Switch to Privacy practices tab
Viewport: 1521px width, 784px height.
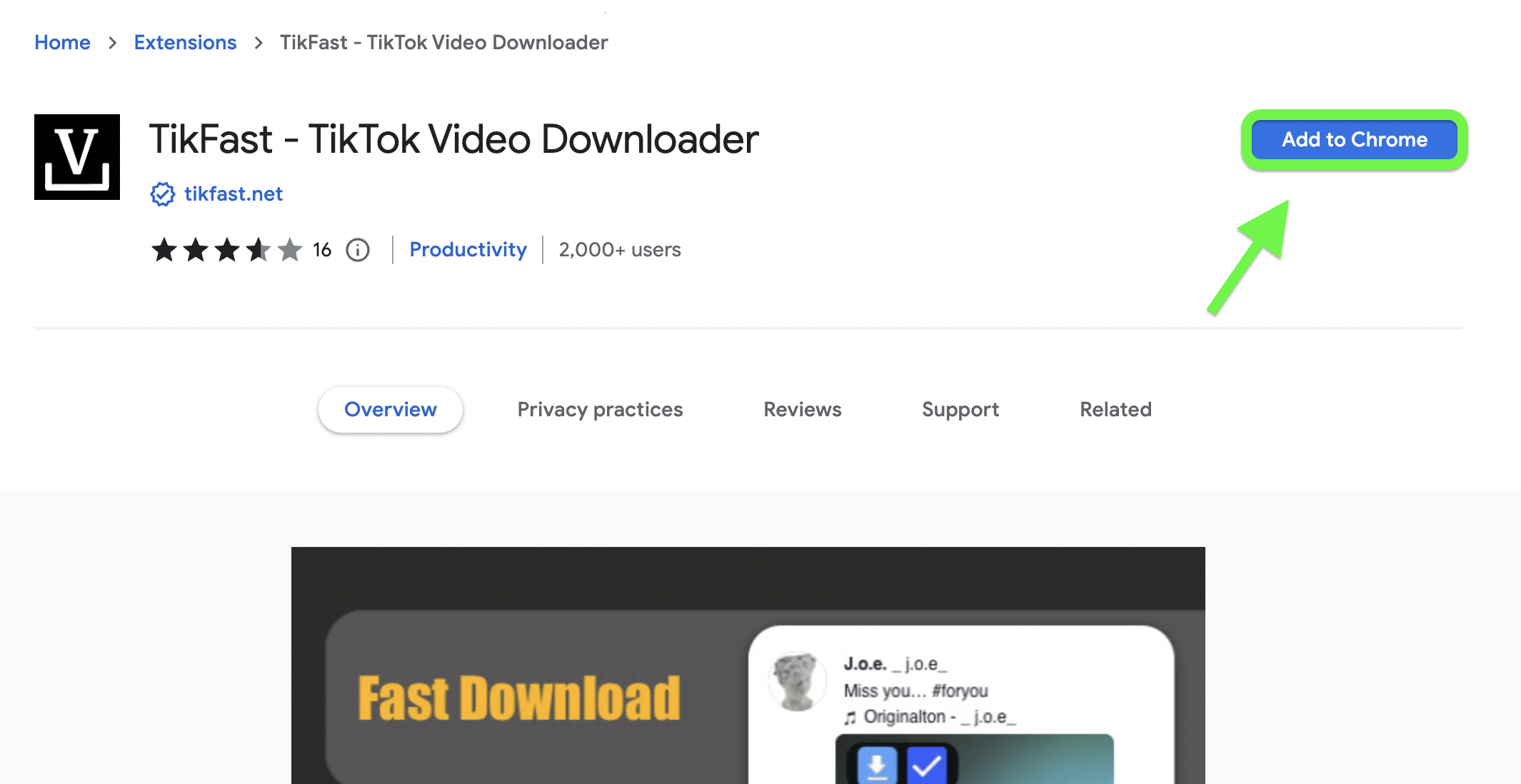point(600,410)
